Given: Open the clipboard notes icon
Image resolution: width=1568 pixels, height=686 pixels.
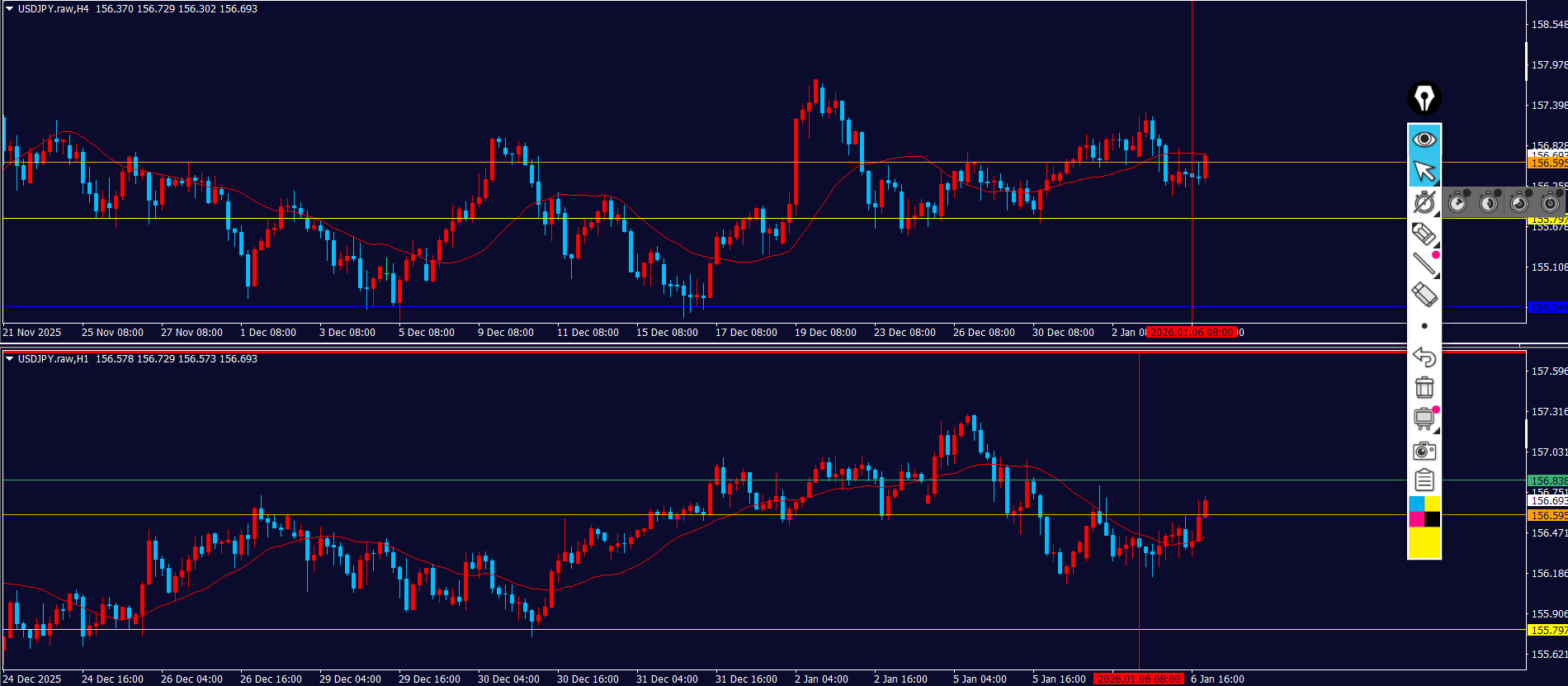Looking at the screenshot, I should (1424, 480).
